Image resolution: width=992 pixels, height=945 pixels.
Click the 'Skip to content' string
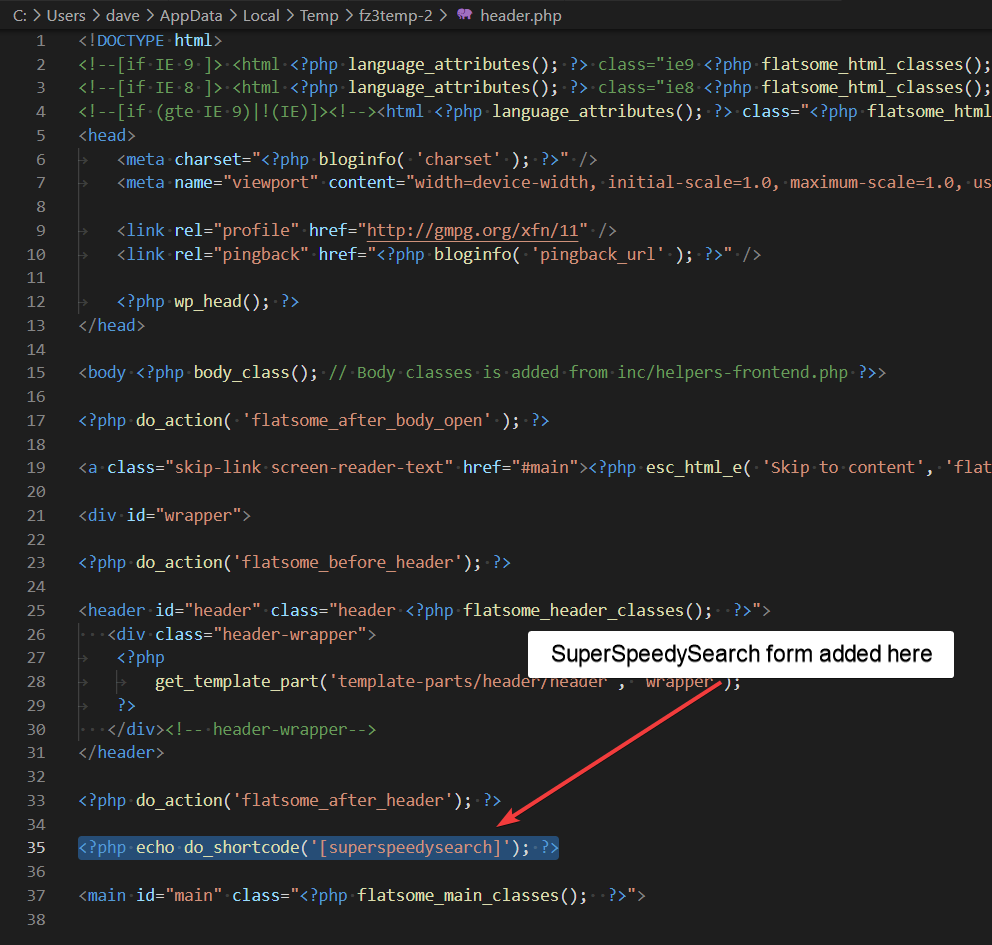tap(843, 467)
